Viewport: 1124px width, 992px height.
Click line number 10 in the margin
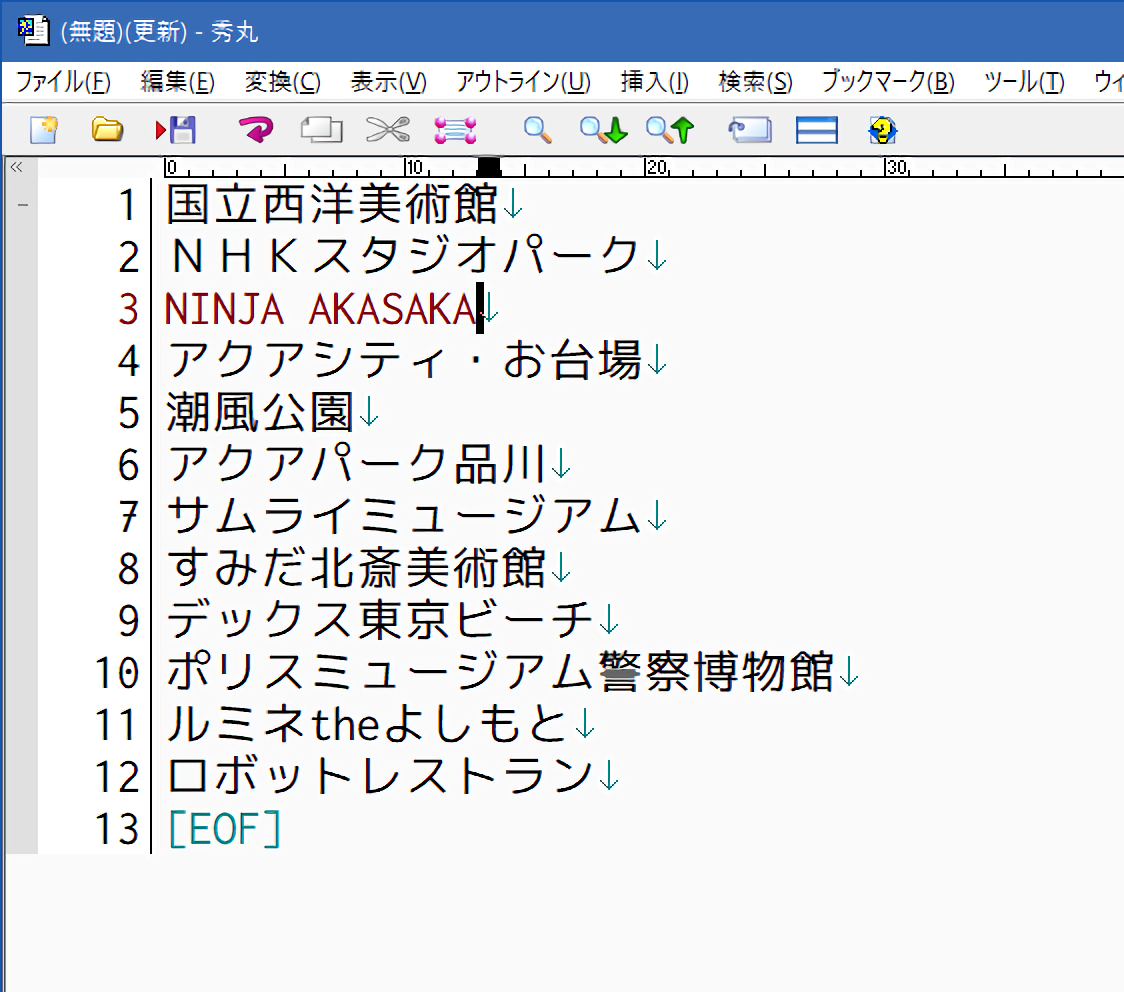click(x=118, y=672)
